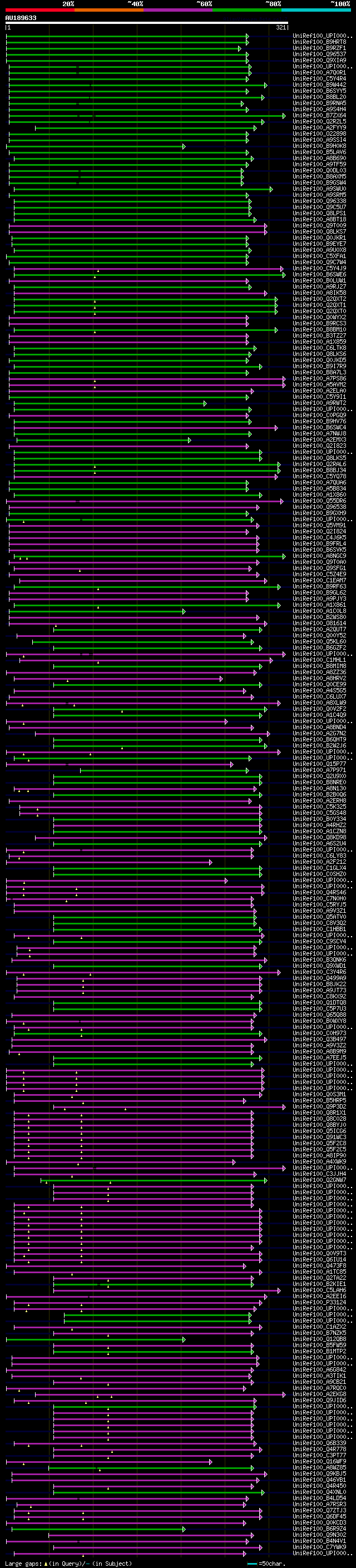The width and height of the screenshot is (356, 1568).
Task: Click the alignment bar for UniRef100_A2FYY9
Action: 145,128
